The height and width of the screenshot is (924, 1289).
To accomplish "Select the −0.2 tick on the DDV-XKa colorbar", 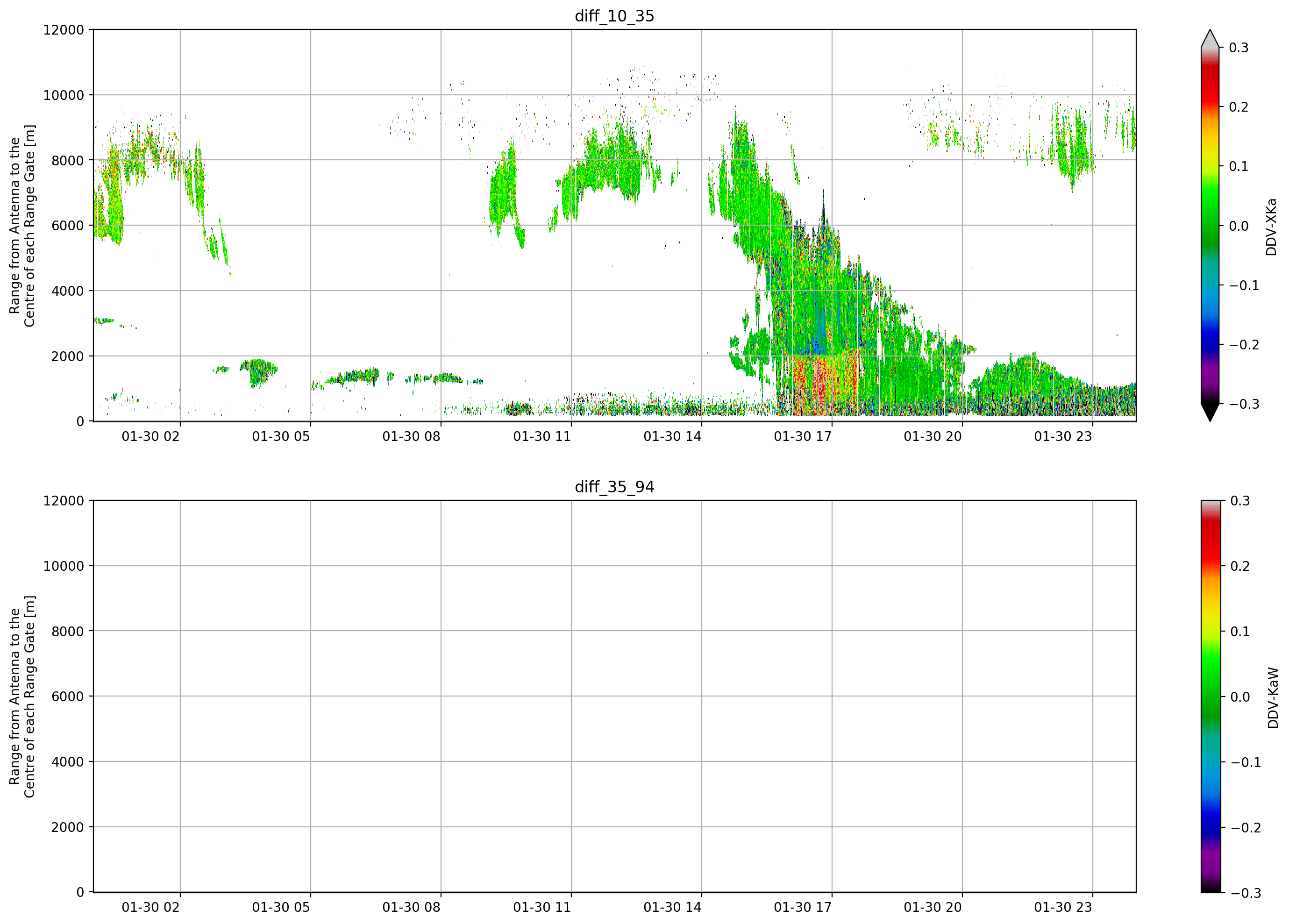I will [x=1244, y=345].
